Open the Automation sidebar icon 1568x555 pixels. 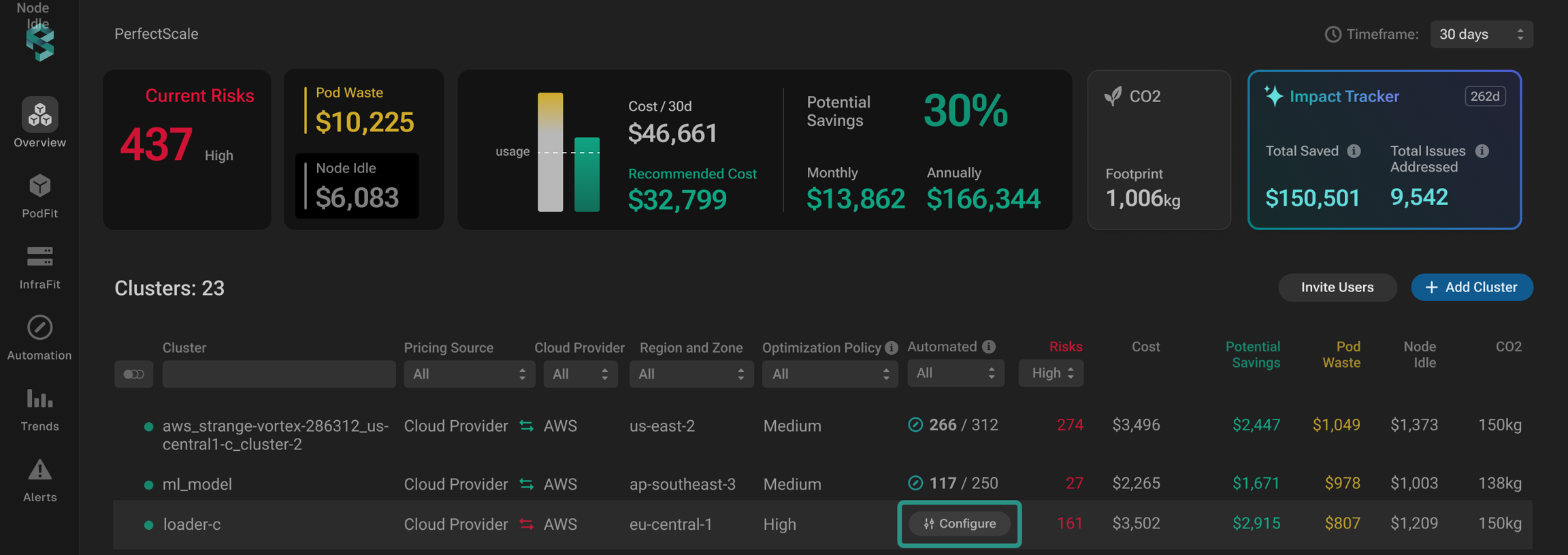tap(39, 328)
